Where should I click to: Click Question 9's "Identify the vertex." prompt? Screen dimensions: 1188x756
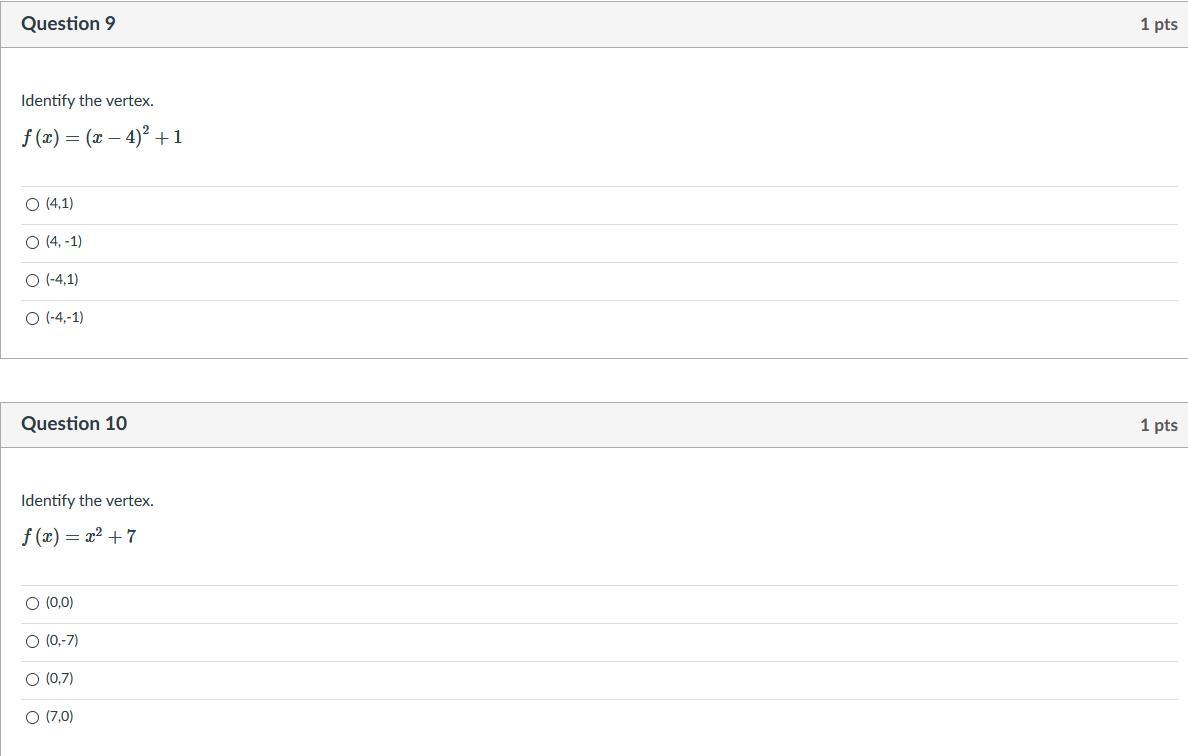coord(87,101)
